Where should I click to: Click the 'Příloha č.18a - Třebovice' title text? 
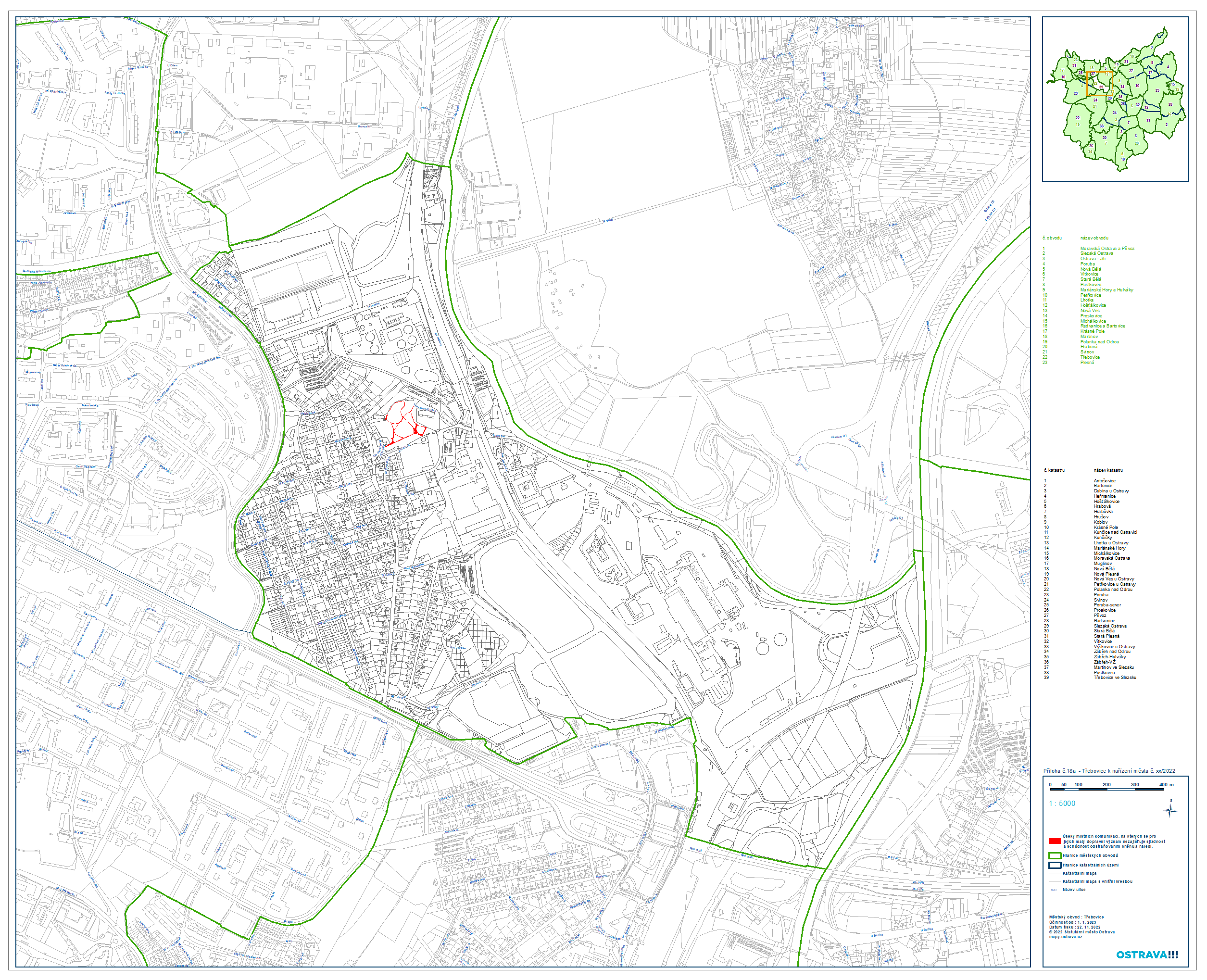pos(1109,770)
